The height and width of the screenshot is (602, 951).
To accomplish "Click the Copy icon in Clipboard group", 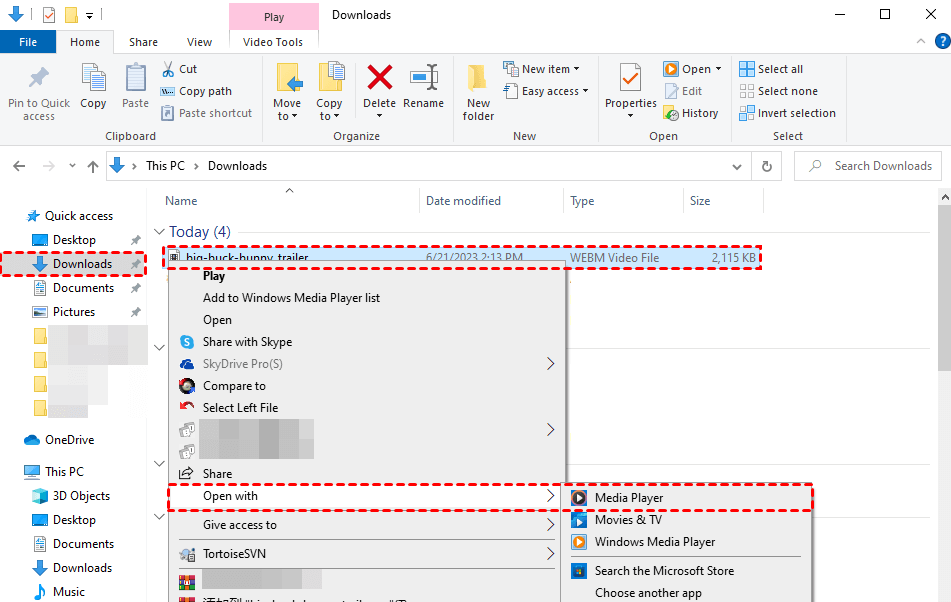I will pos(93,78).
